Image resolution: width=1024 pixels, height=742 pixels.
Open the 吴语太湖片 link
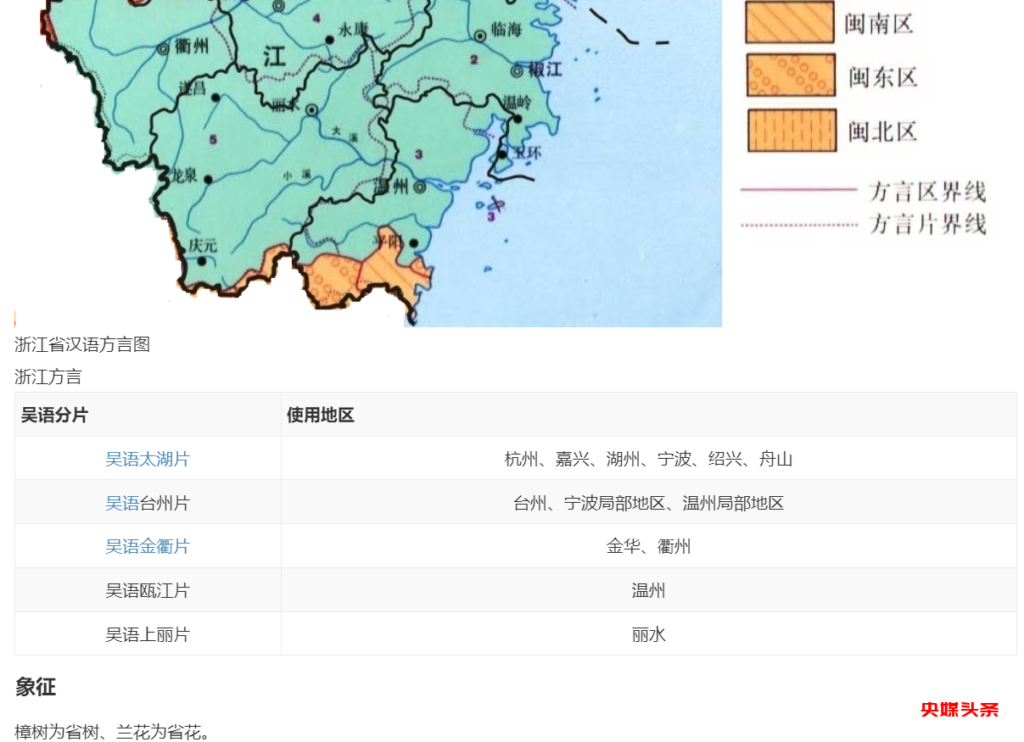(147, 459)
